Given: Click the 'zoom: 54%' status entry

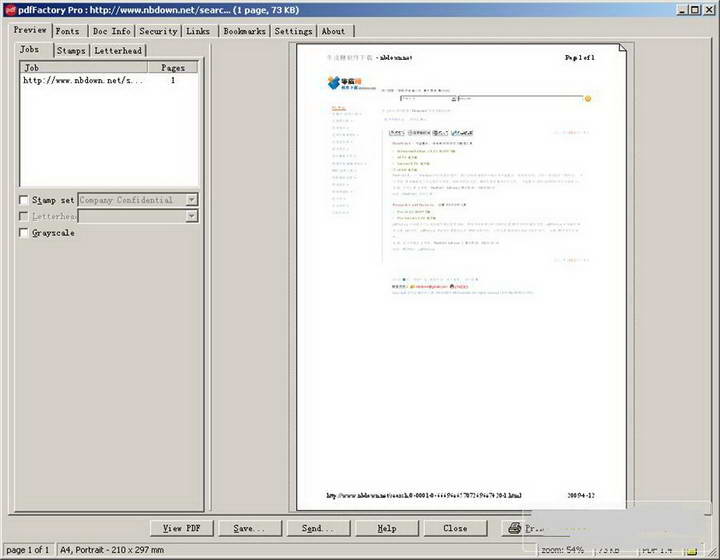Looking at the screenshot, I should point(562,550).
